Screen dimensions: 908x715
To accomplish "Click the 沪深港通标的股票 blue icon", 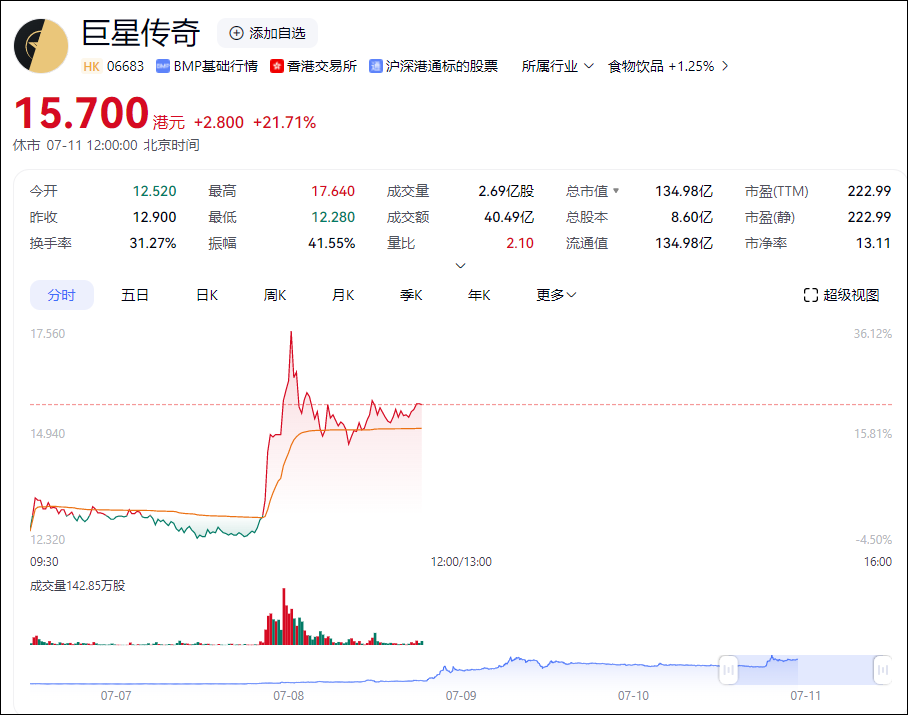I will (376, 66).
